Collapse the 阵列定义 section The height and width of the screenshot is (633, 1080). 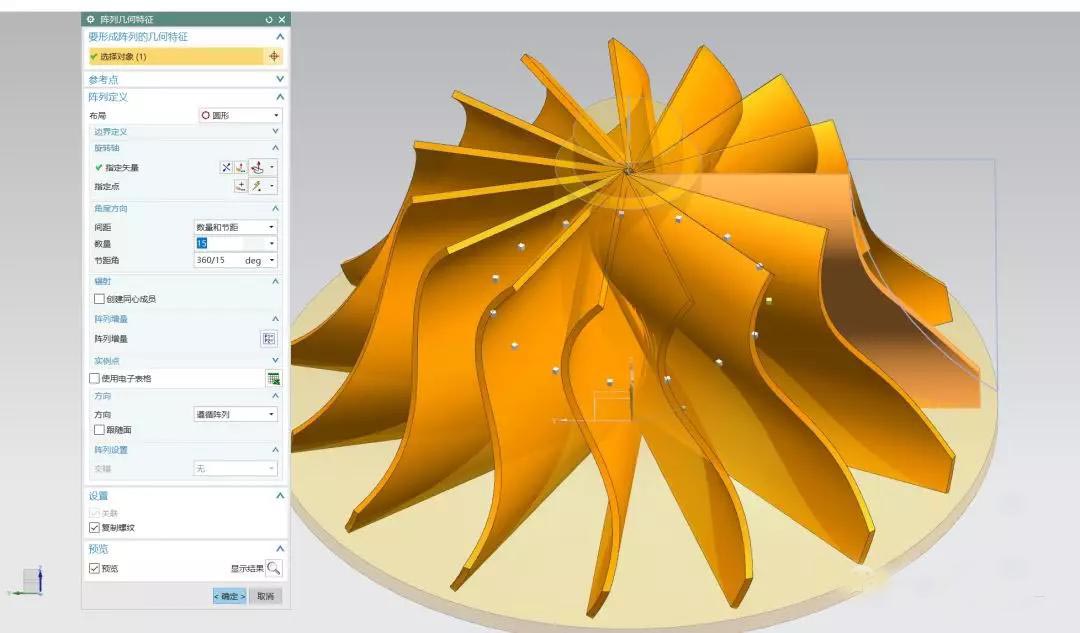tap(280, 97)
